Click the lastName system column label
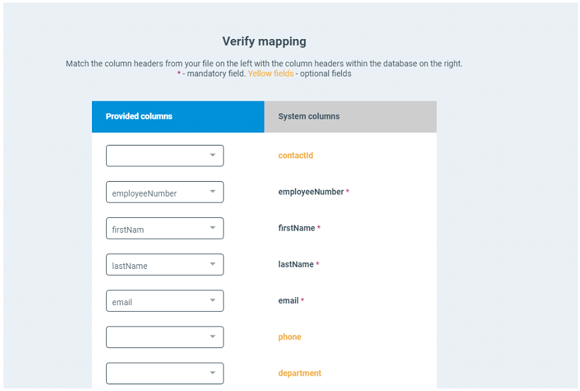 pyautogui.click(x=298, y=264)
